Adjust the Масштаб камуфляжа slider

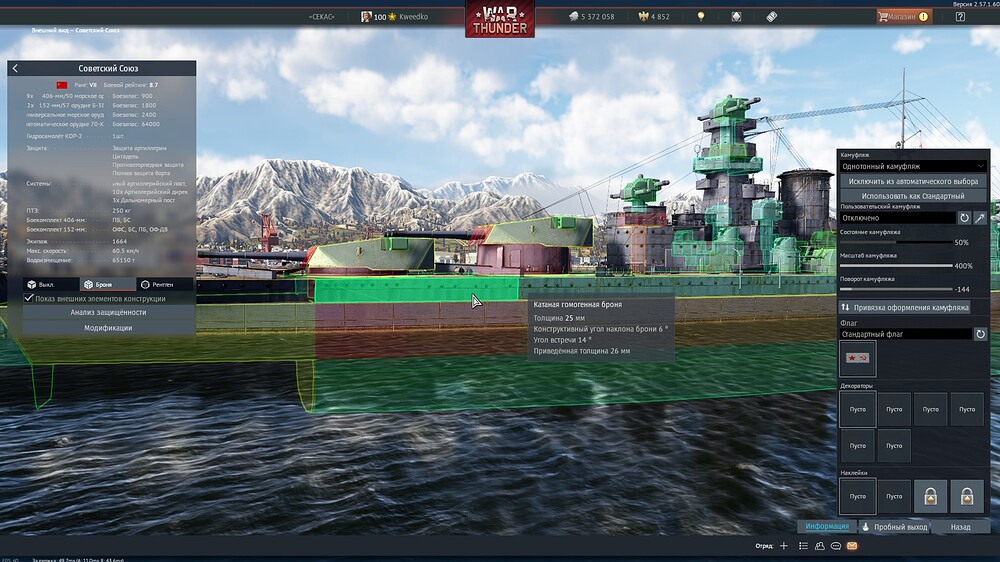click(895, 266)
